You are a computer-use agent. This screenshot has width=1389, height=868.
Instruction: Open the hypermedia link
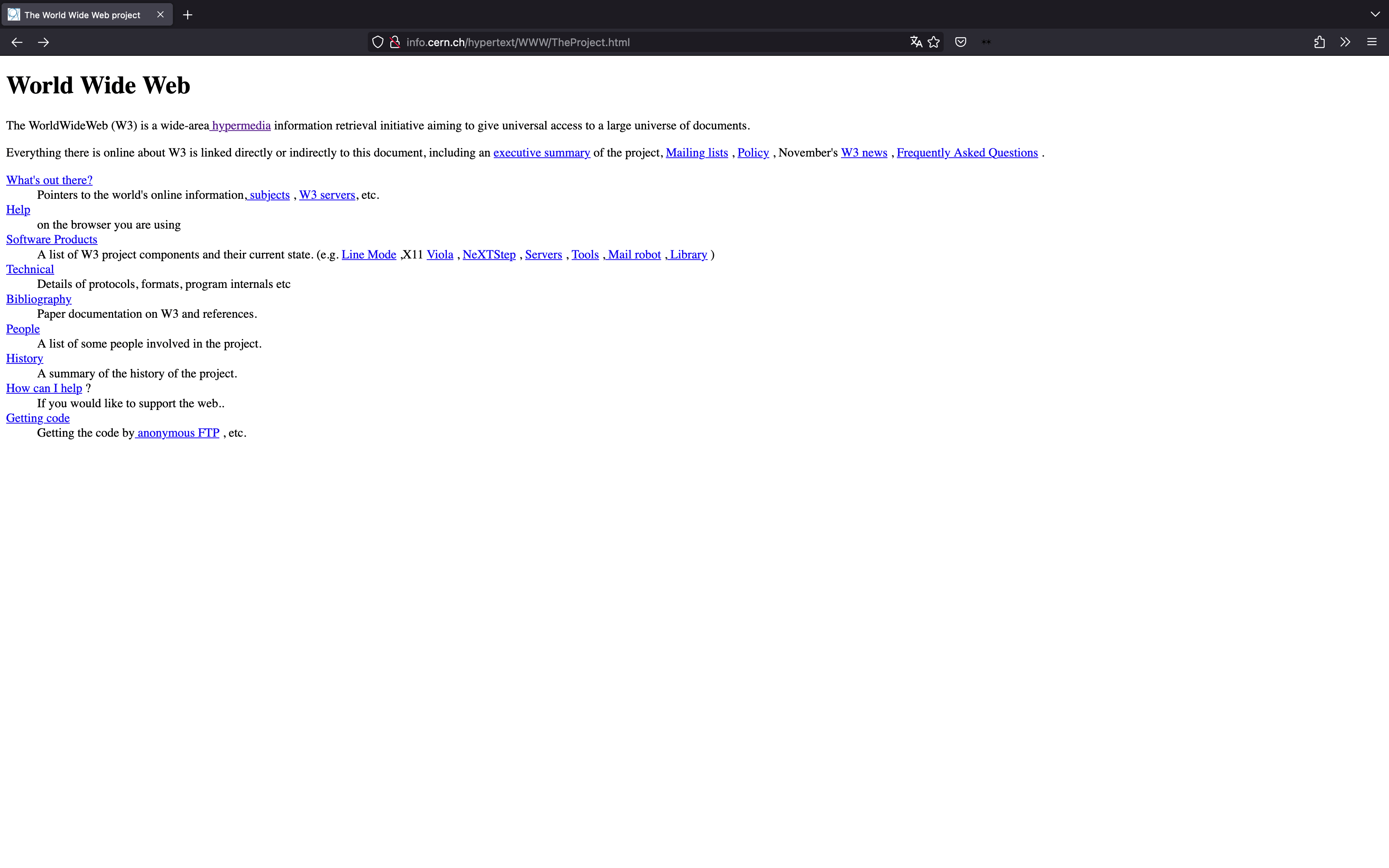pyautogui.click(x=241, y=126)
